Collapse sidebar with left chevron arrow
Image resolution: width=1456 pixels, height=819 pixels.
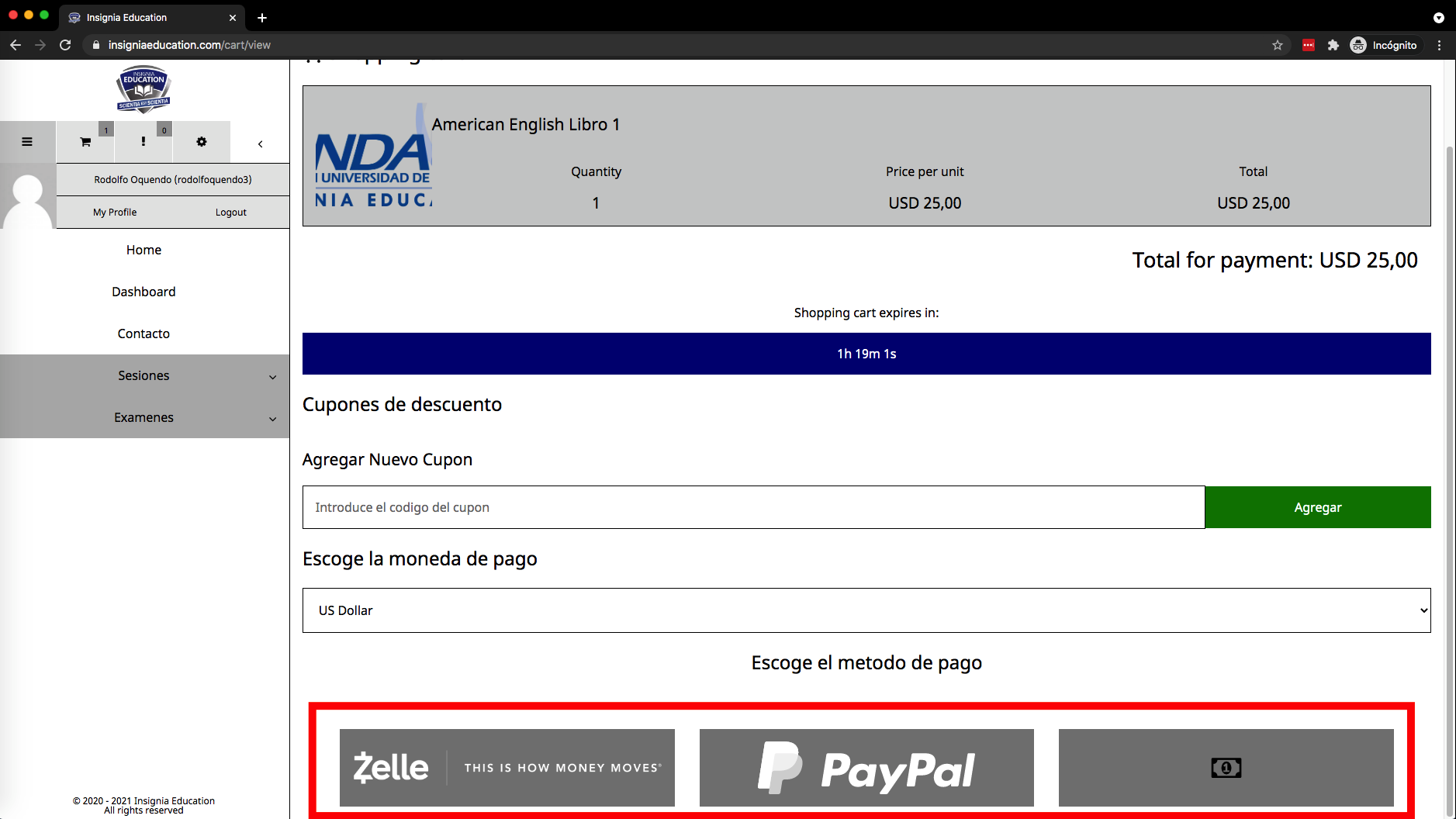(261, 143)
